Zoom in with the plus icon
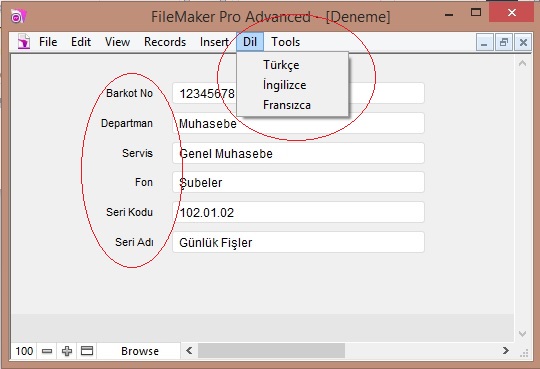Viewport: 540px width, 369px height. (x=67, y=351)
